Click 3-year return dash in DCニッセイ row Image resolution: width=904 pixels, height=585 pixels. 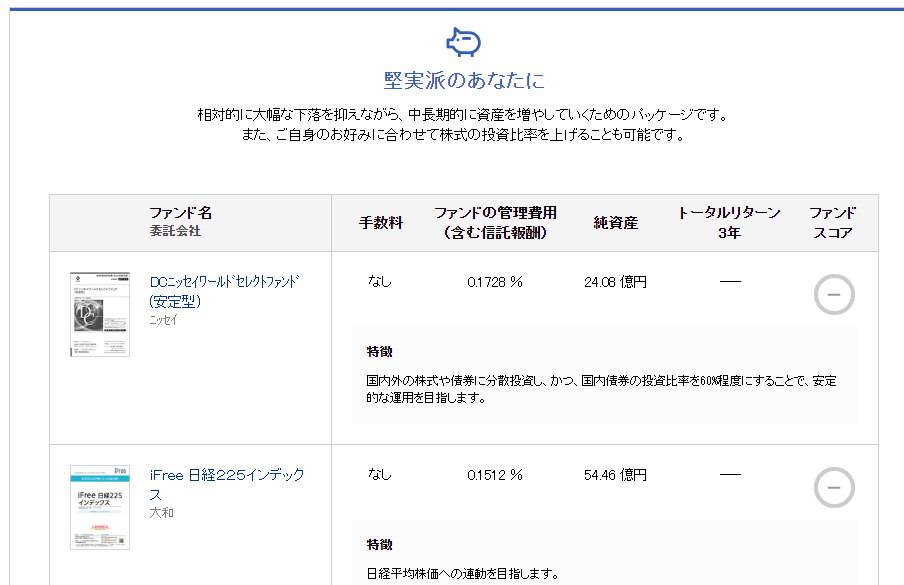(x=730, y=281)
